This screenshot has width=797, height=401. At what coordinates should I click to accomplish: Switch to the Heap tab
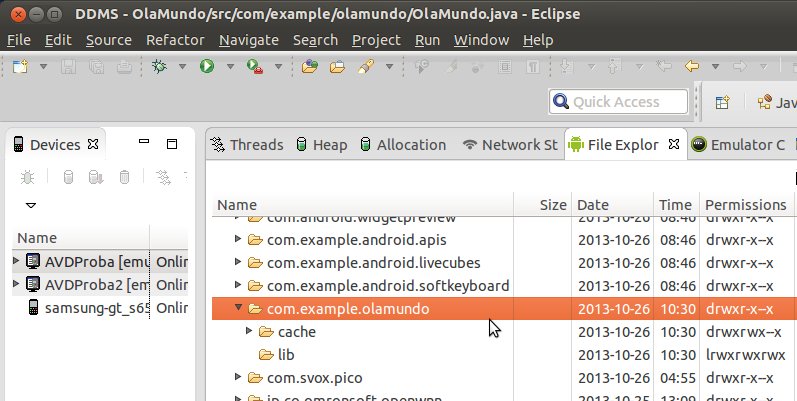(322, 145)
